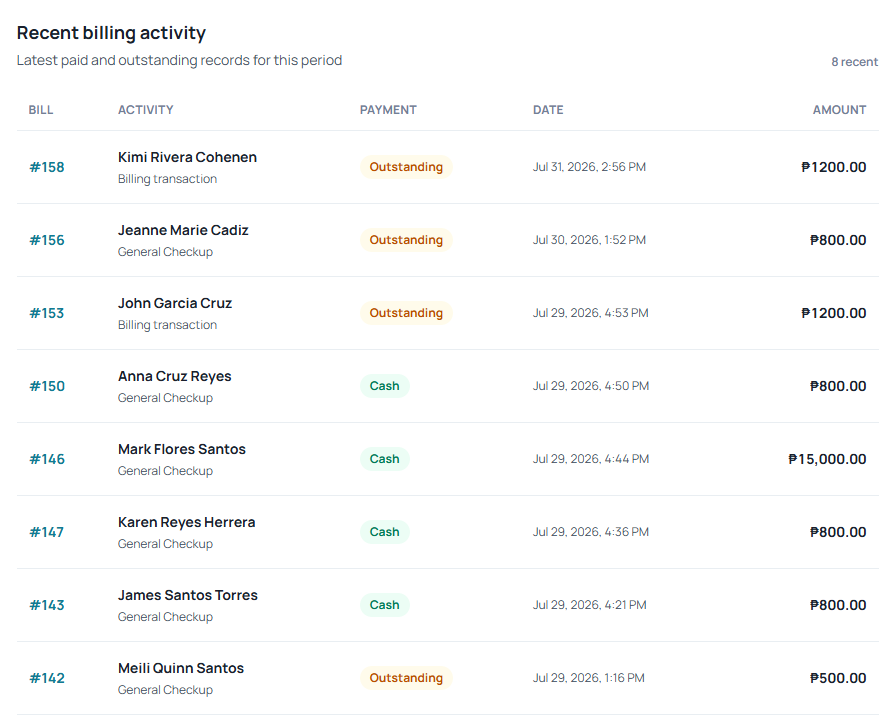Select patient name Karen Reyes Herrera
Screen dimensions: 894x727
click(186, 522)
